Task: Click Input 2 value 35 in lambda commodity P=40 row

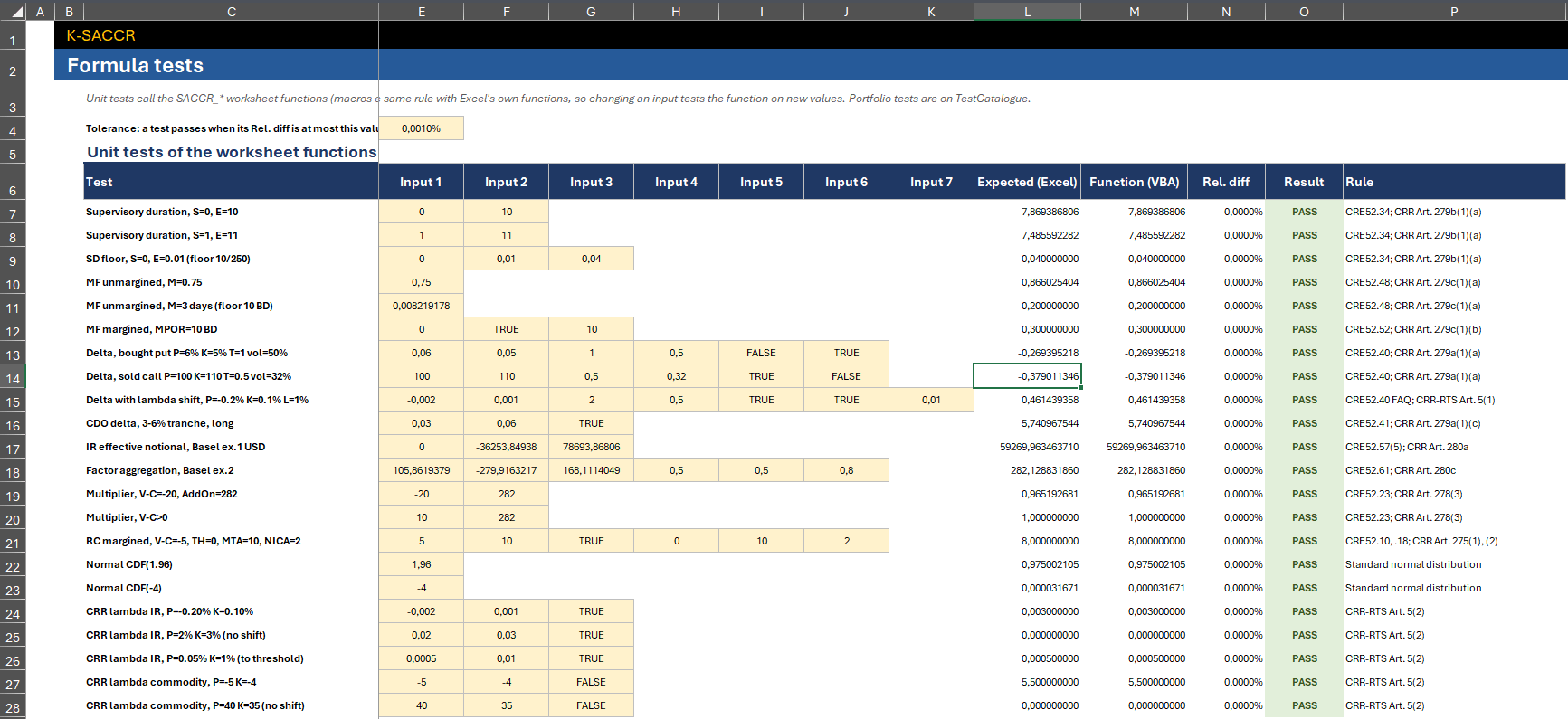Action: 506,705
